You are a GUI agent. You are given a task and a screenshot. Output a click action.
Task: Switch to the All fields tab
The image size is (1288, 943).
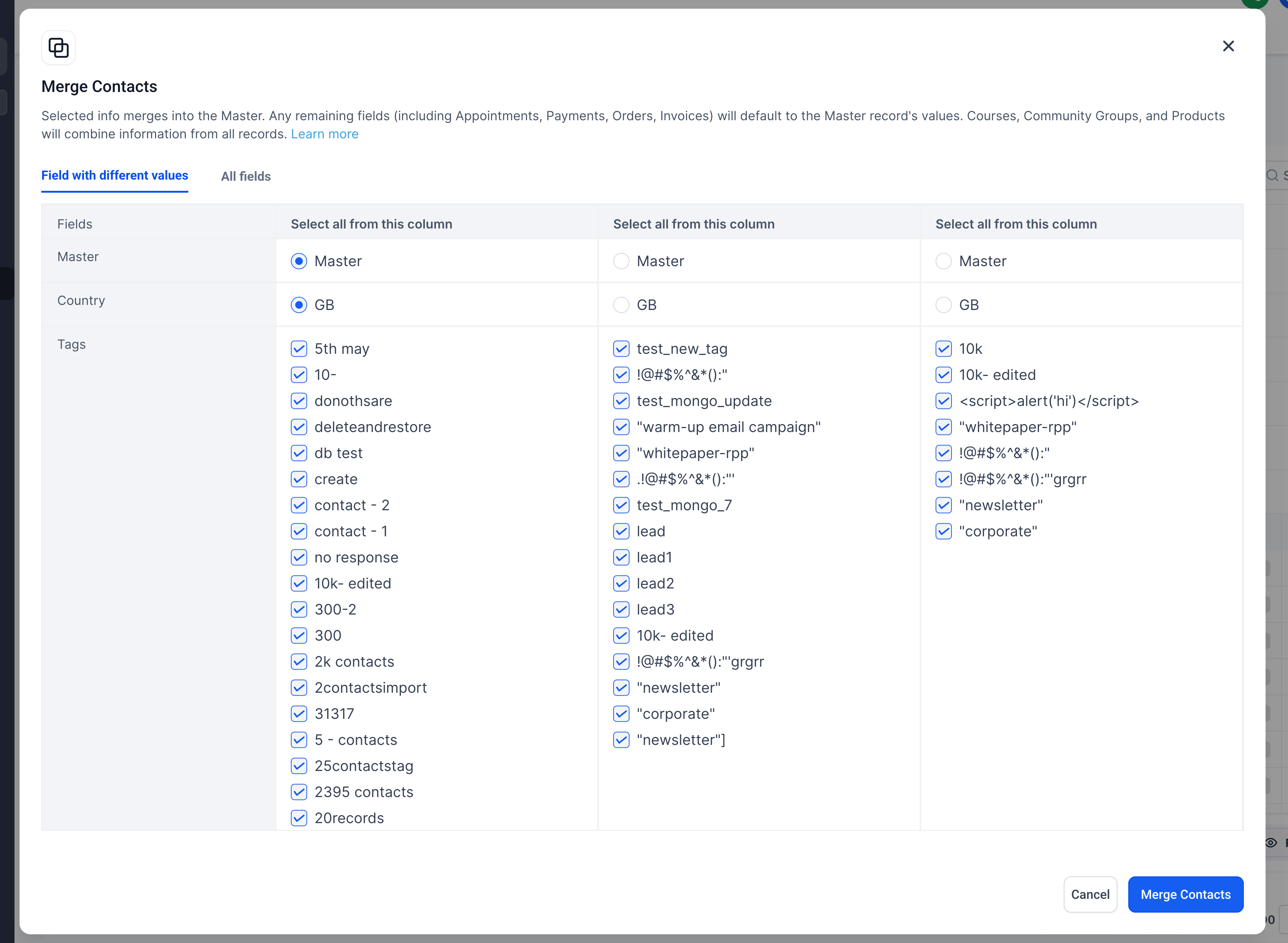pyautogui.click(x=246, y=176)
